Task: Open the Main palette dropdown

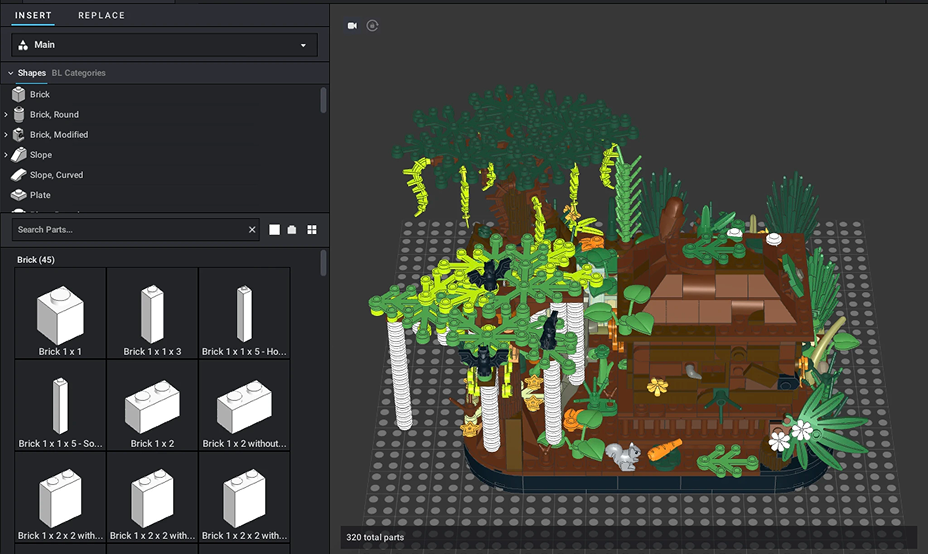Action: tap(165, 45)
